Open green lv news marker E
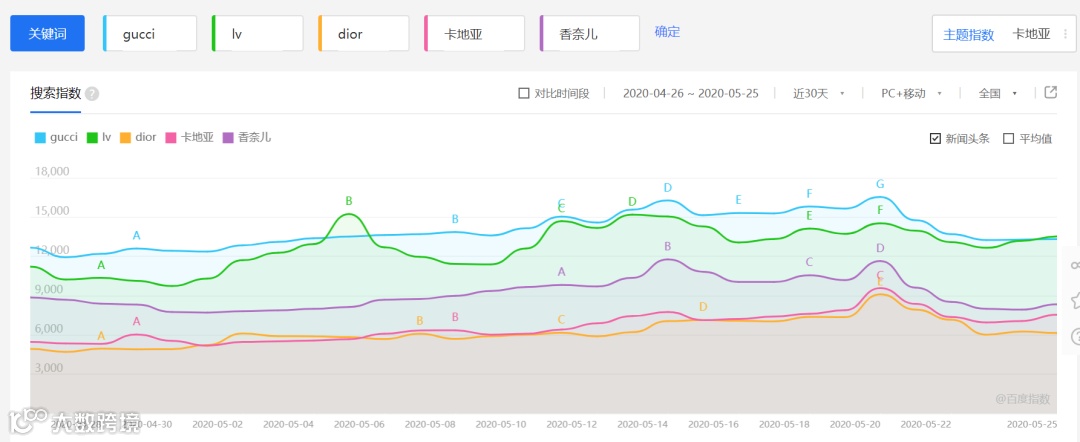The width and height of the screenshot is (1080, 442). pyautogui.click(x=809, y=215)
